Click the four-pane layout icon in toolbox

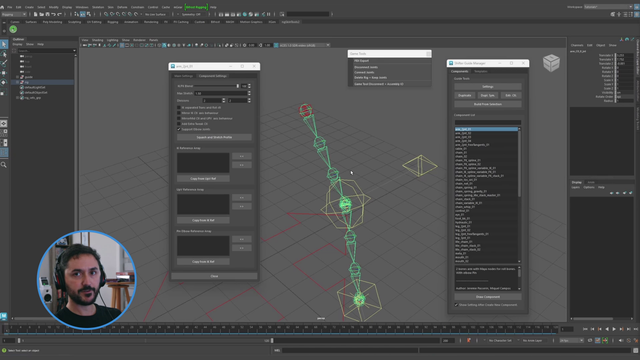coord(4,132)
